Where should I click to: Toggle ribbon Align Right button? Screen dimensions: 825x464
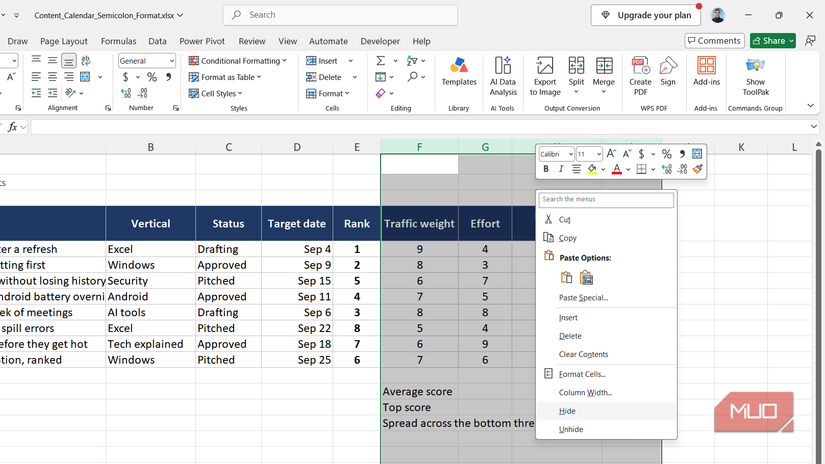click(x=68, y=77)
